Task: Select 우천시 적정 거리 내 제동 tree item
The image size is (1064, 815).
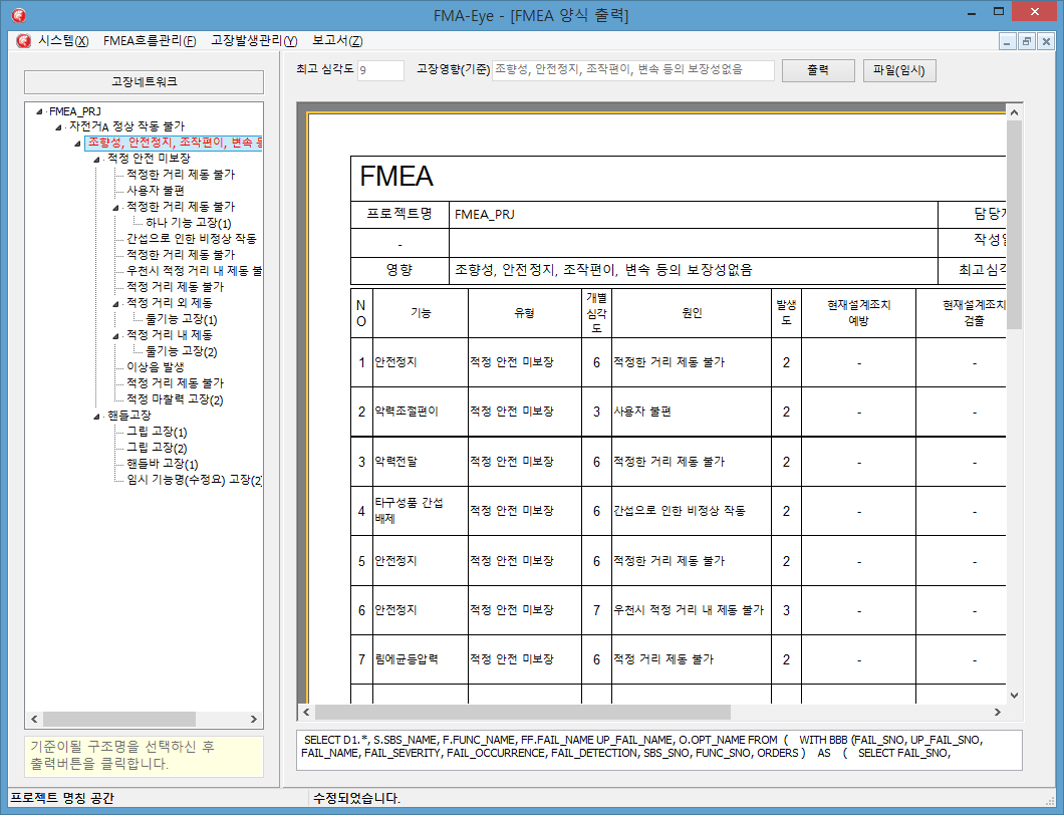Action: [193, 271]
